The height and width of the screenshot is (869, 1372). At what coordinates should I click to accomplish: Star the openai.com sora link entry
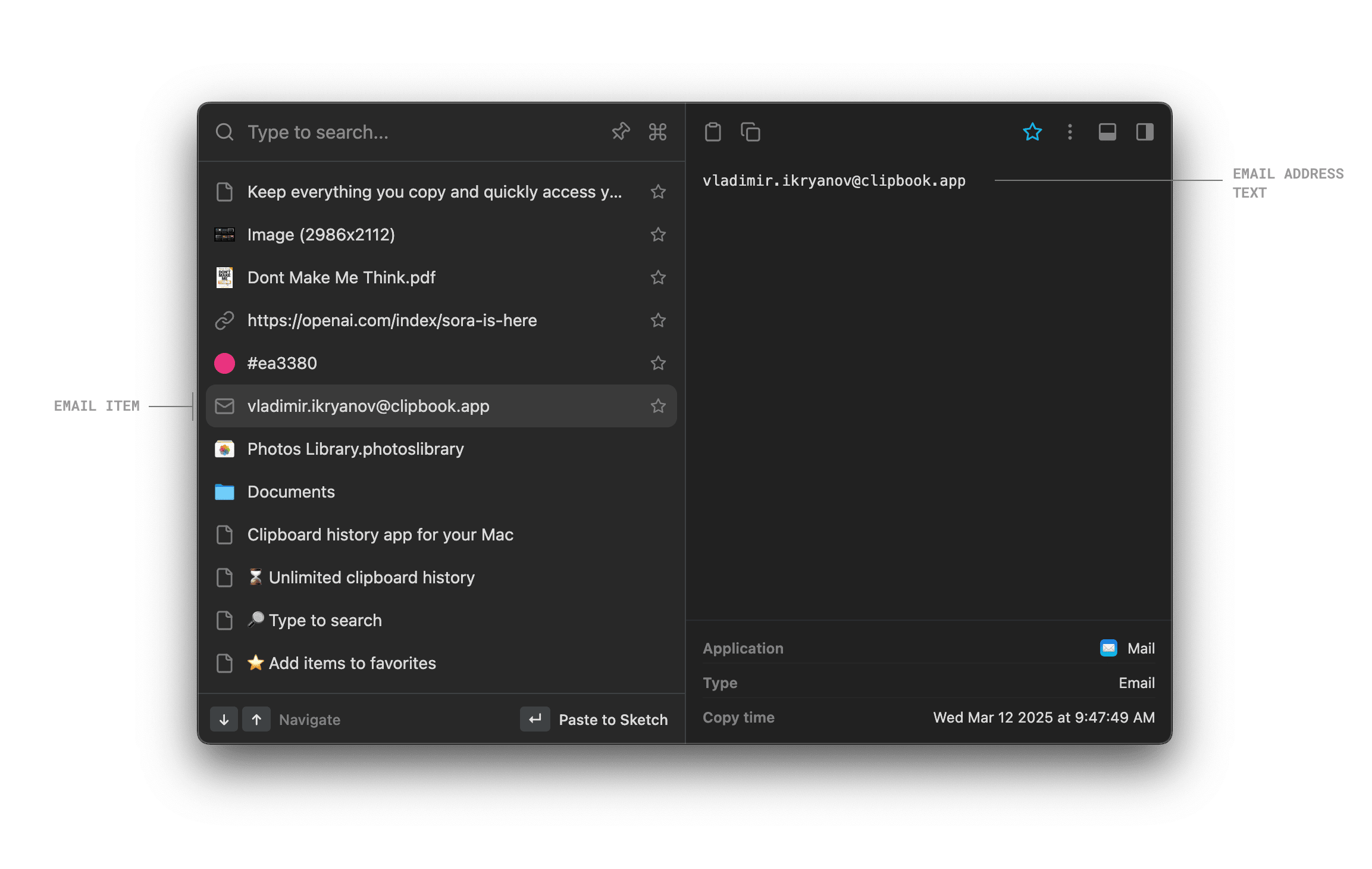pyautogui.click(x=658, y=320)
